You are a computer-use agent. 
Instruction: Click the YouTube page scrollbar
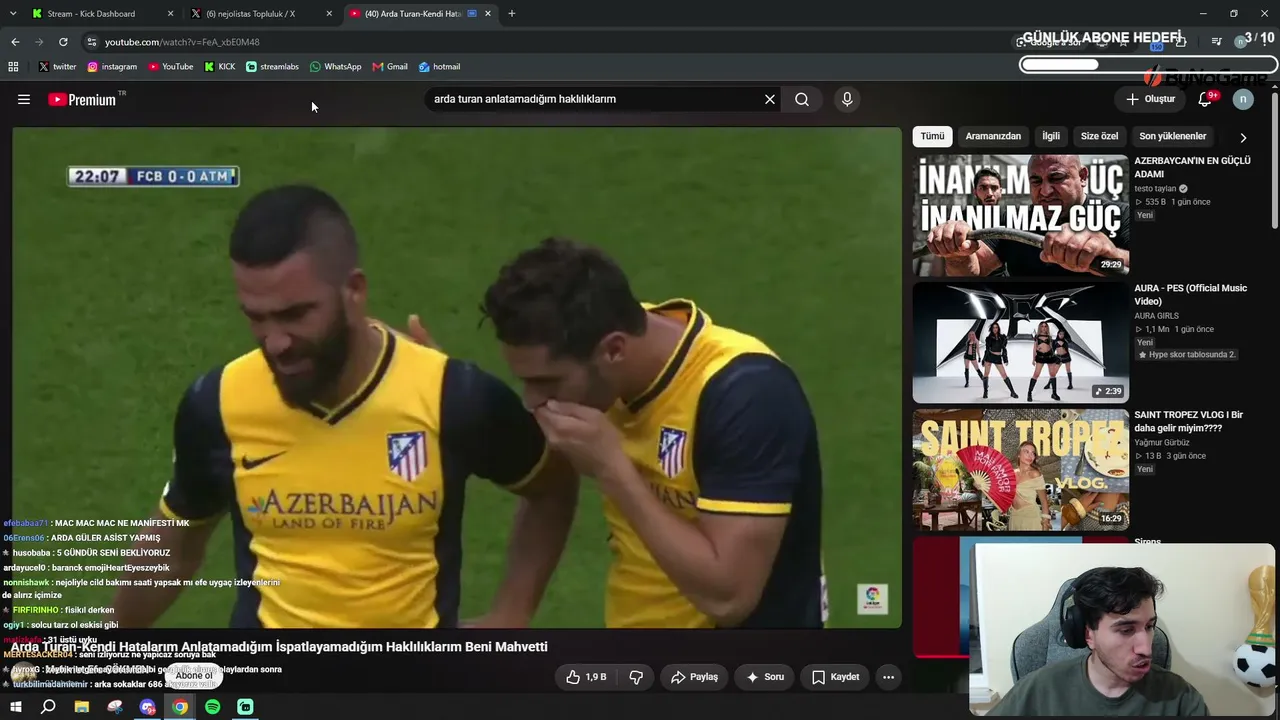(1274, 160)
